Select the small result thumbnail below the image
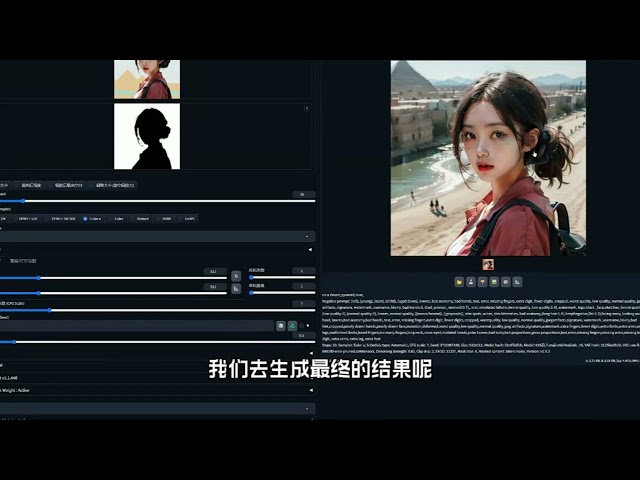The image size is (640, 480). [488, 264]
